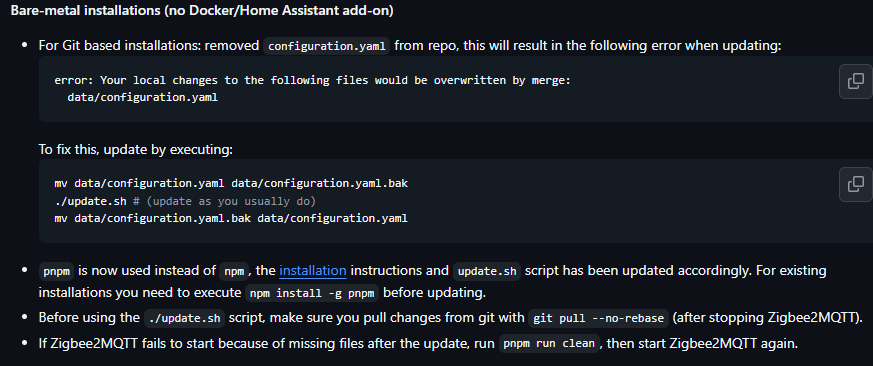Copy the merge error message code block
This screenshot has width=873, height=366.
point(856,82)
